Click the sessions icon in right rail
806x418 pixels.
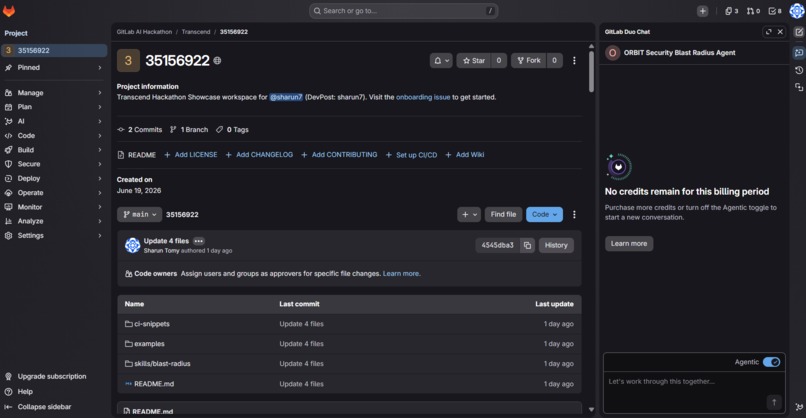pyautogui.click(x=799, y=87)
